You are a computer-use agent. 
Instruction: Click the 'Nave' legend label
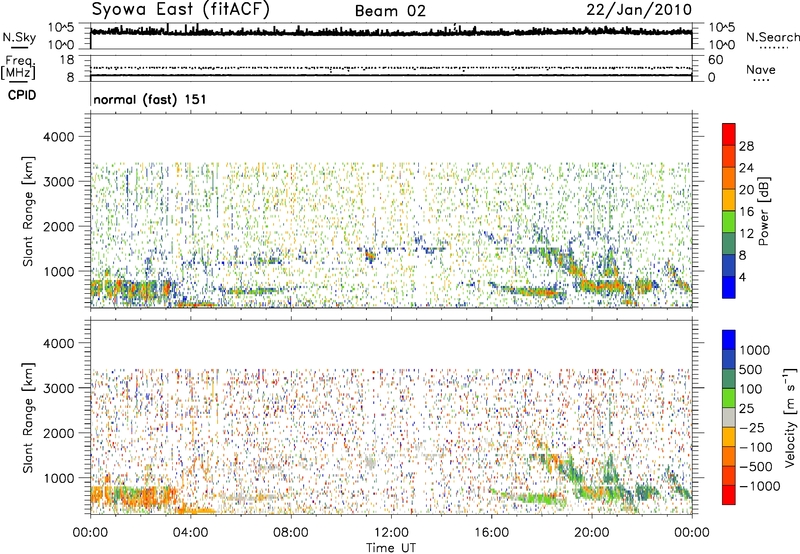pos(760,70)
